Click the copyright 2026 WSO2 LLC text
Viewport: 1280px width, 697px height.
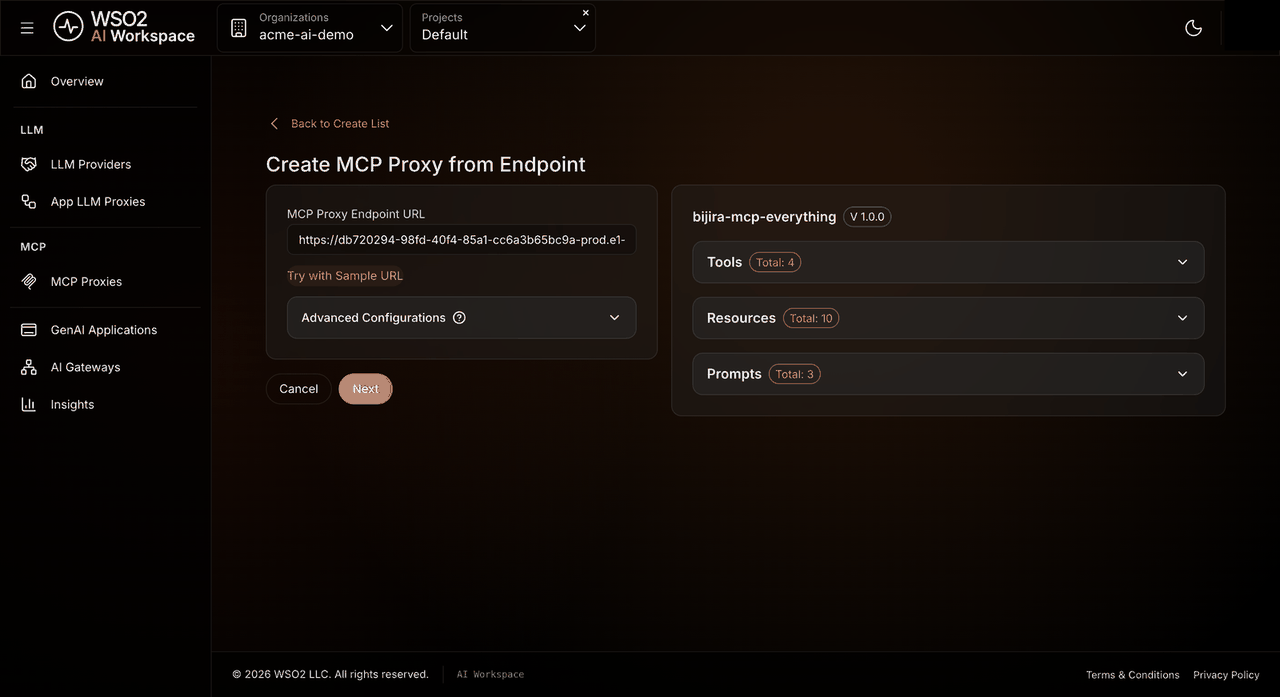(x=330, y=675)
